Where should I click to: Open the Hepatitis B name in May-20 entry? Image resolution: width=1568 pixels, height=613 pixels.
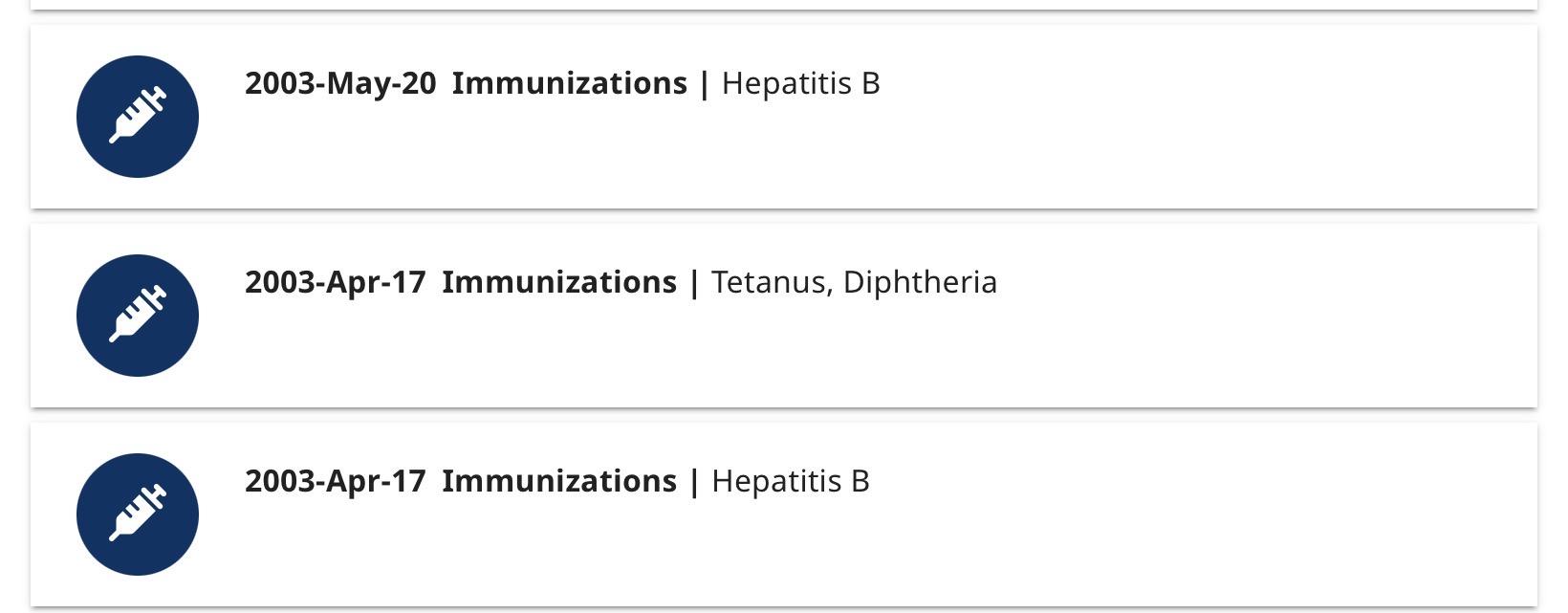(x=800, y=83)
